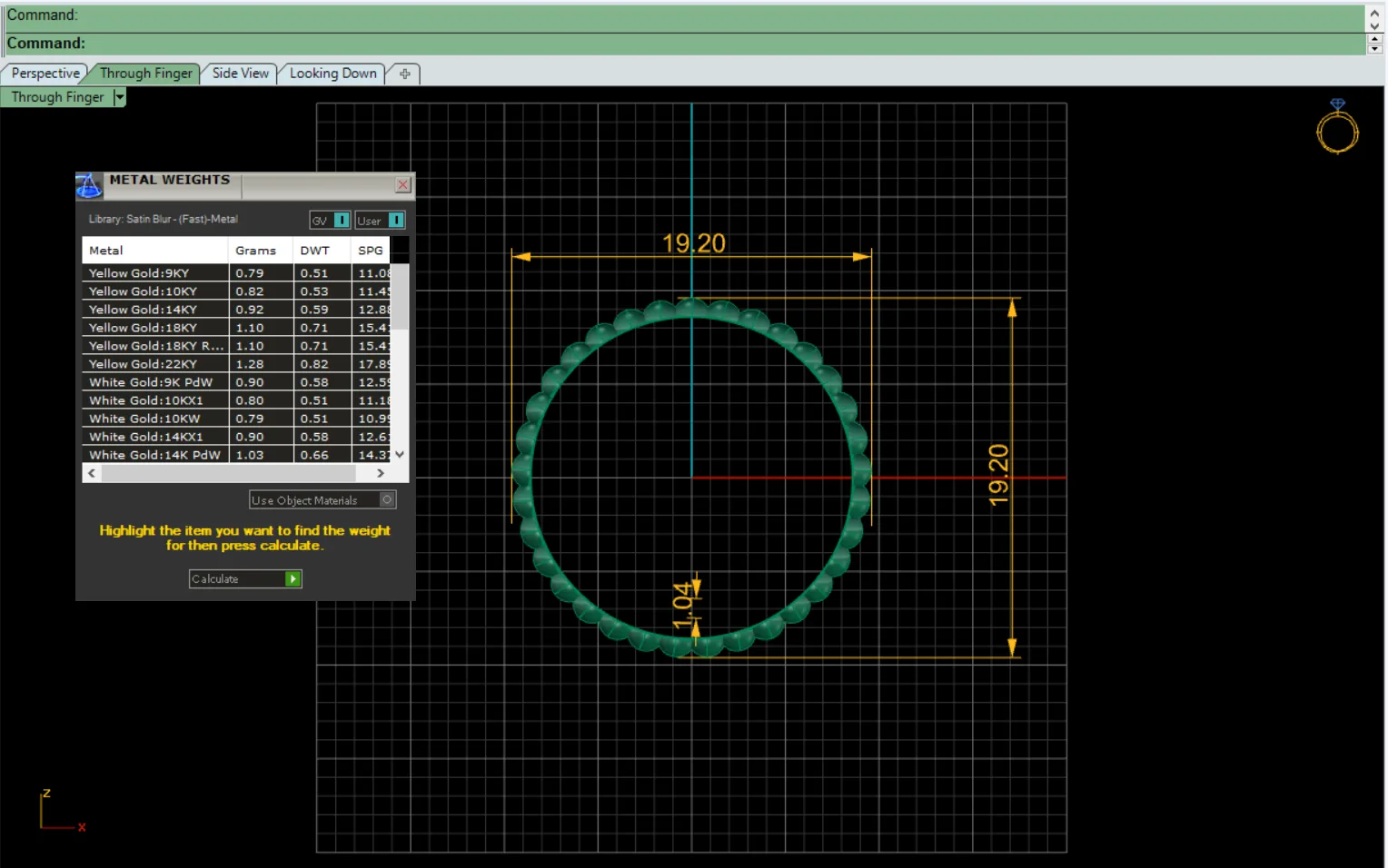
Task: Toggle the User library switch
Action: tap(396, 221)
